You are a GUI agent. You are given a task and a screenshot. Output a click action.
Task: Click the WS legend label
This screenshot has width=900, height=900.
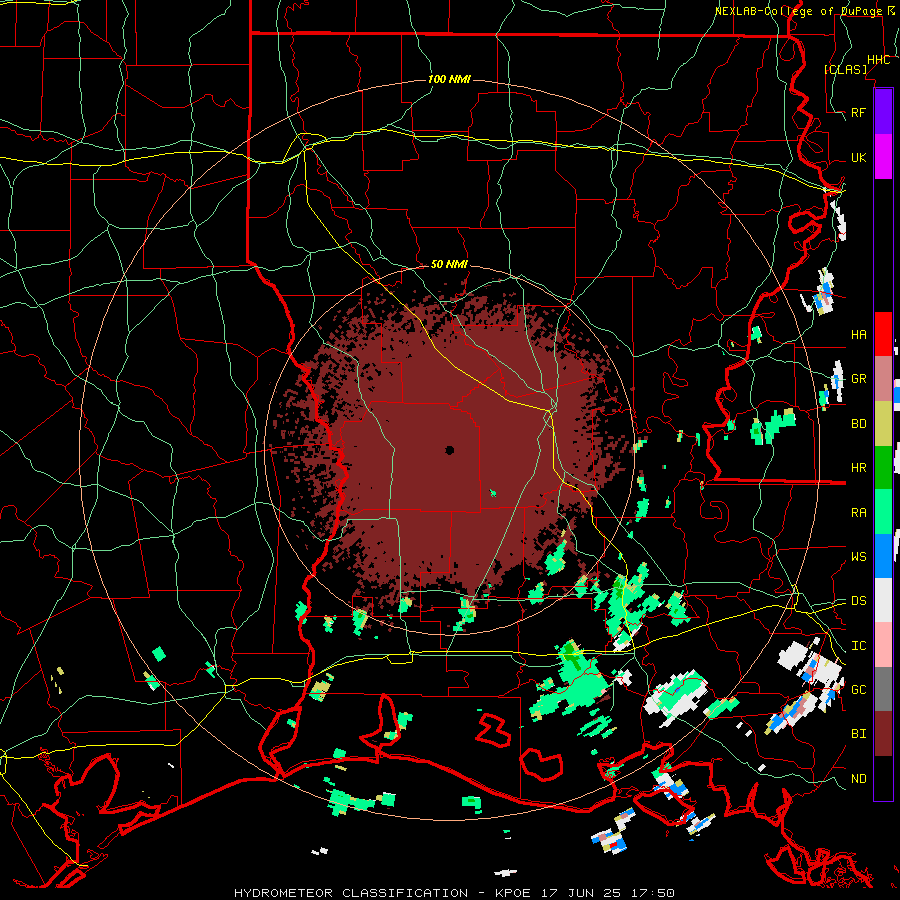pyautogui.click(x=858, y=556)
